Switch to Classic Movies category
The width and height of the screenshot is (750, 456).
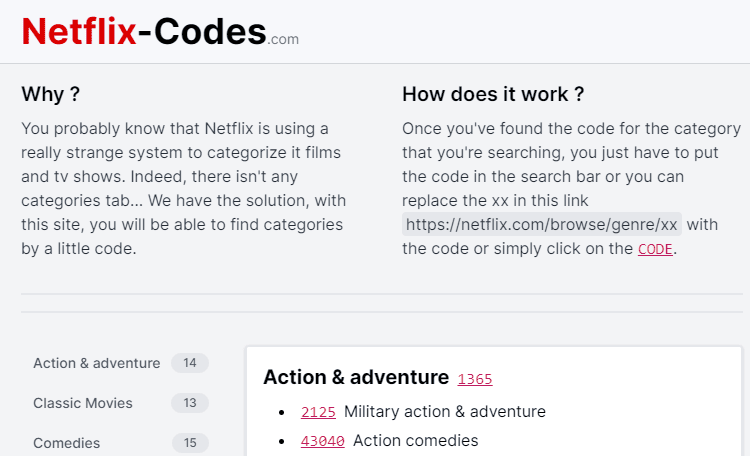click(x=83, y=403)
